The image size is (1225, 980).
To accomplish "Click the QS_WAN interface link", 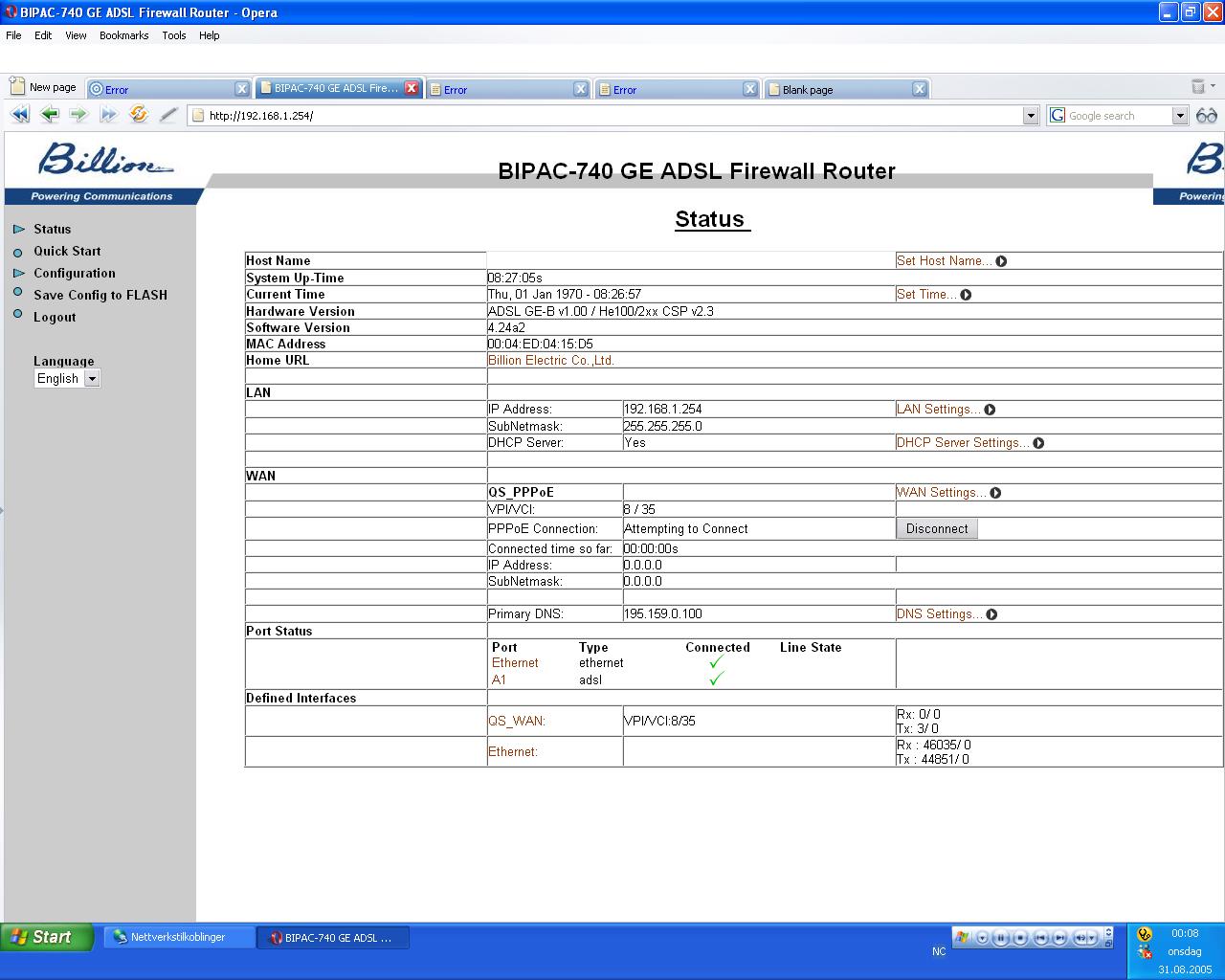I will coord(517,722).
